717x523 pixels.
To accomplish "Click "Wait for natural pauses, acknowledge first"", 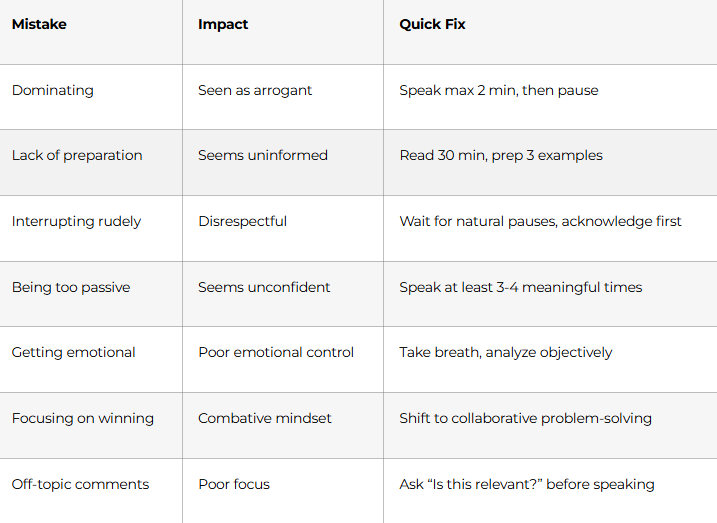I will [x=540, y=221].
